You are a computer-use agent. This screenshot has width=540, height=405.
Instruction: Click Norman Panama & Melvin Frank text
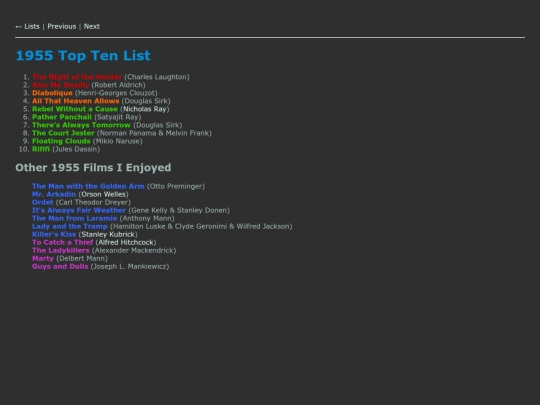click(x=154, y=133)
